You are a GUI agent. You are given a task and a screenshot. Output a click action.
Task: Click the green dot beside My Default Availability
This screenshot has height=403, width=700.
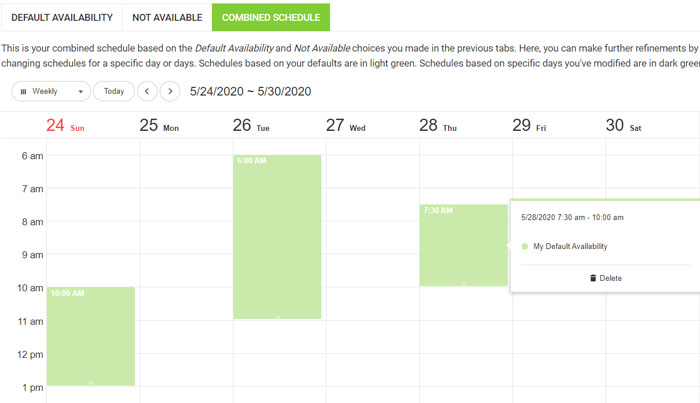click(525, 246)
